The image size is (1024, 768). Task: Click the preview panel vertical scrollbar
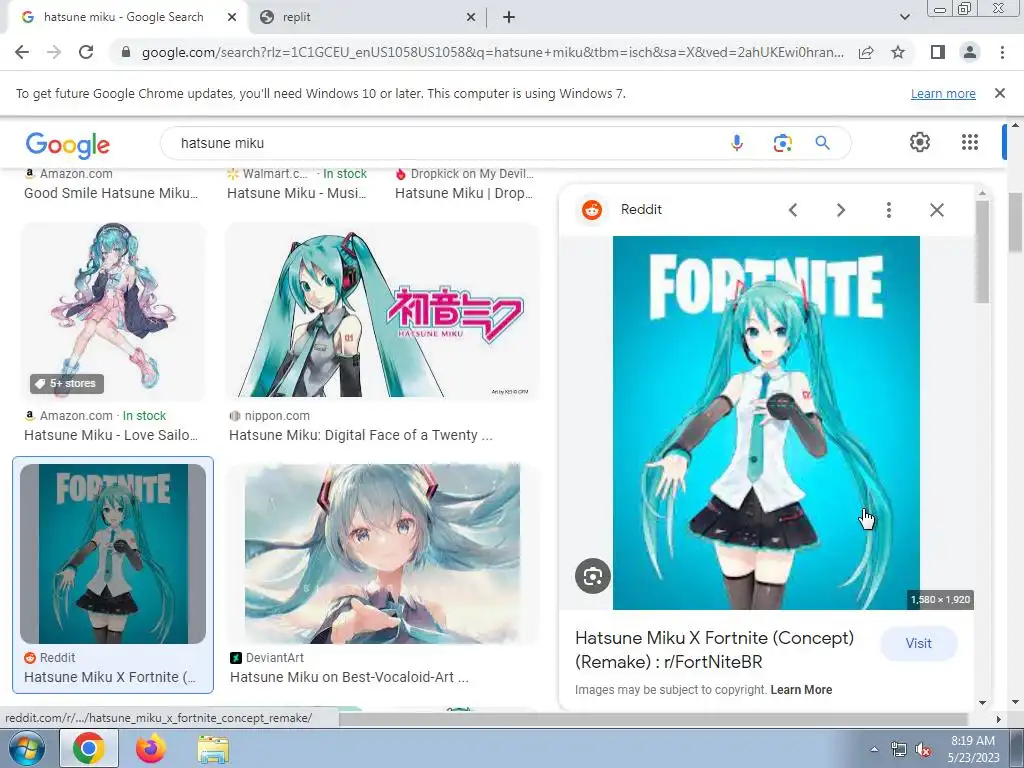pos(982,252)
